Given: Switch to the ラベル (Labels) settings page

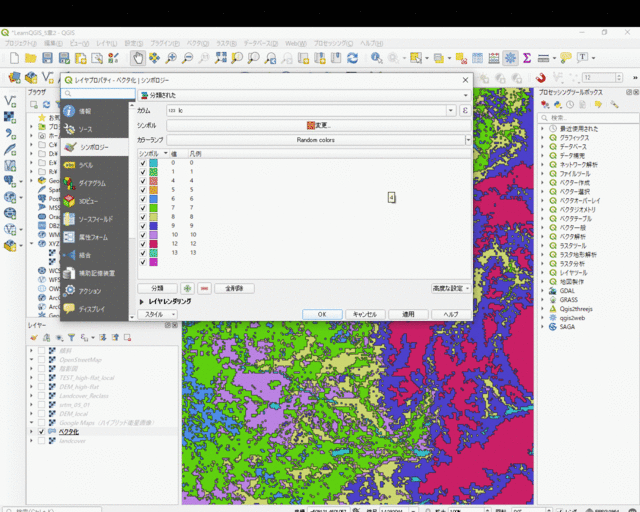Looking at the screenshot, I should [86, 165].
